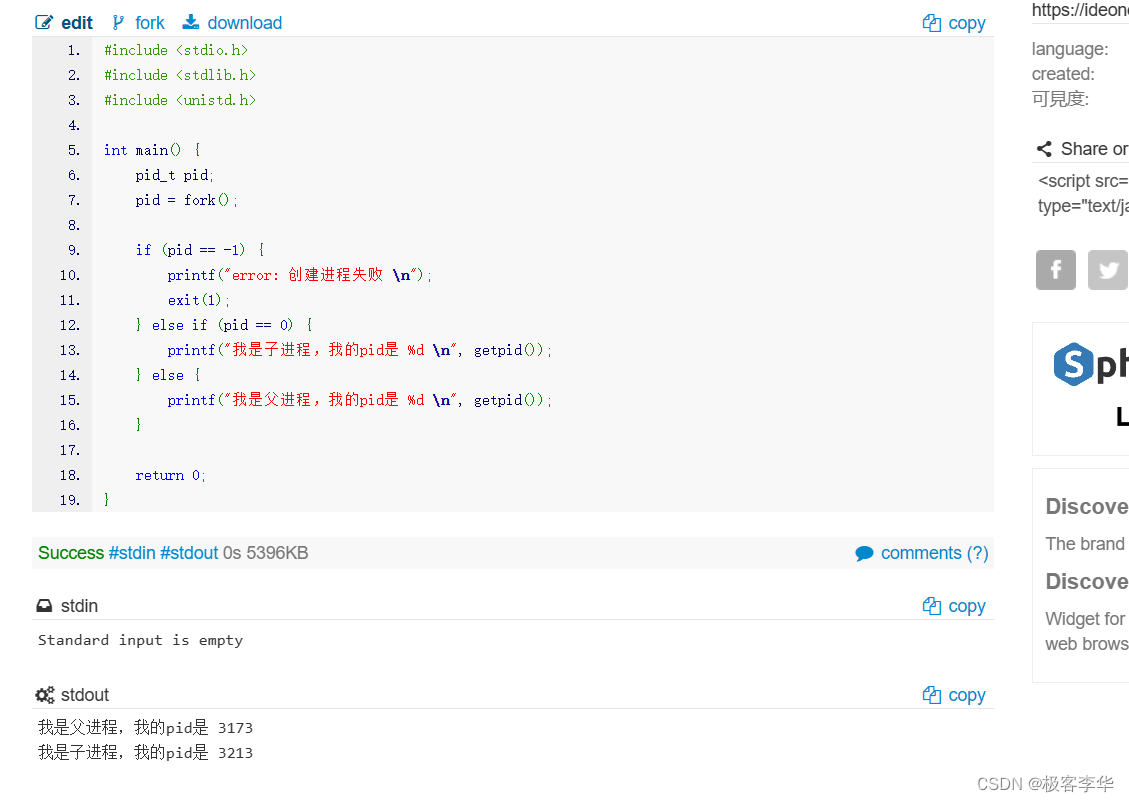
Task: Click 'if (pid == -1) {' on line 9
Action: [200, 251]
